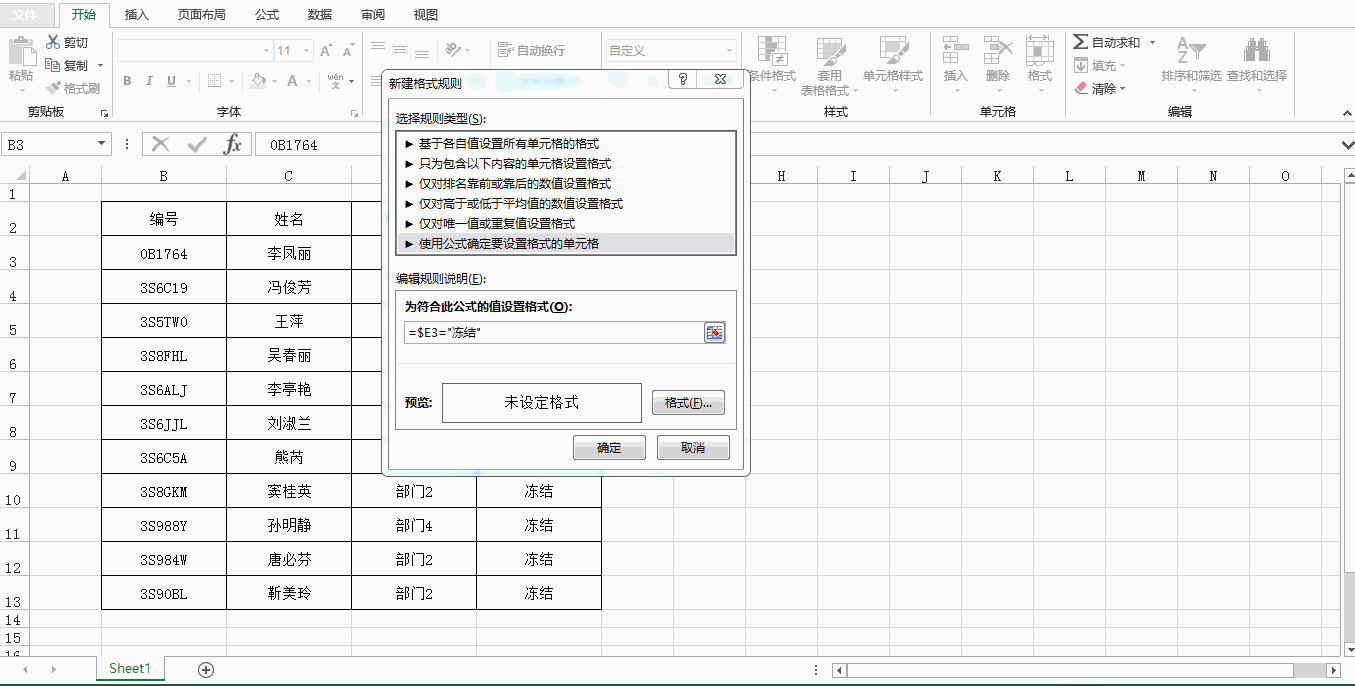This screenshot has height=686, width=1355.
Task: Select rule type 只为包含以下内容的单元格设置格式
Action: point(566,164)
